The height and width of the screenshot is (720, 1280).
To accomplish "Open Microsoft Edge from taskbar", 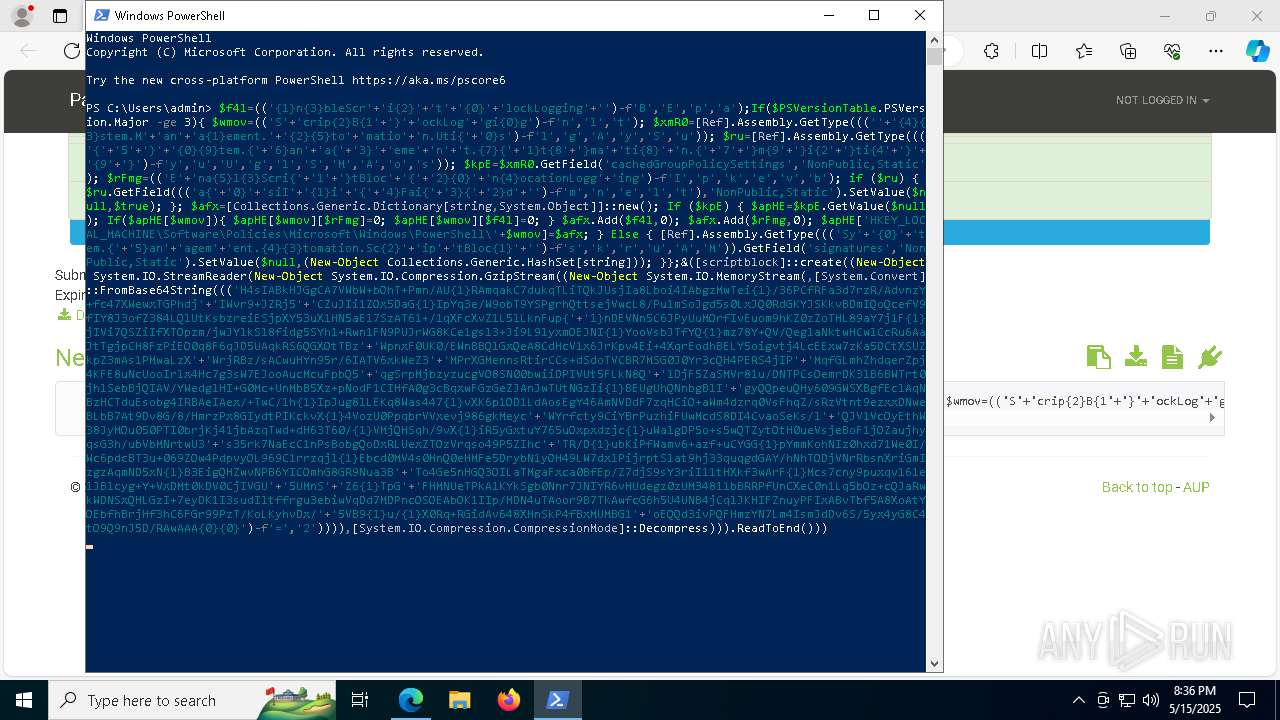I will point(411,700).
